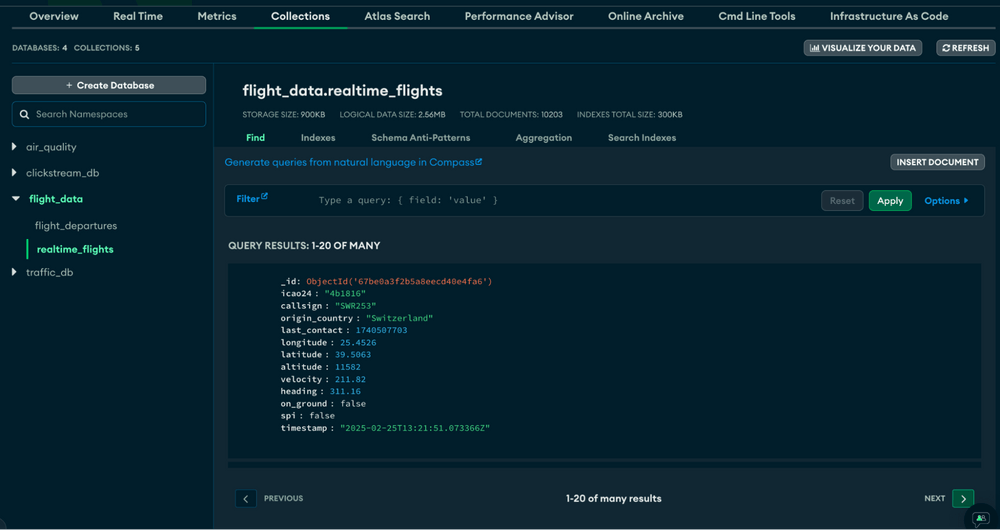Image resolution: width=1000 pixels, height=530 pixels.
Task: Click the heading value 311.16
Action: pyautogui.click(x=345, y=392)
